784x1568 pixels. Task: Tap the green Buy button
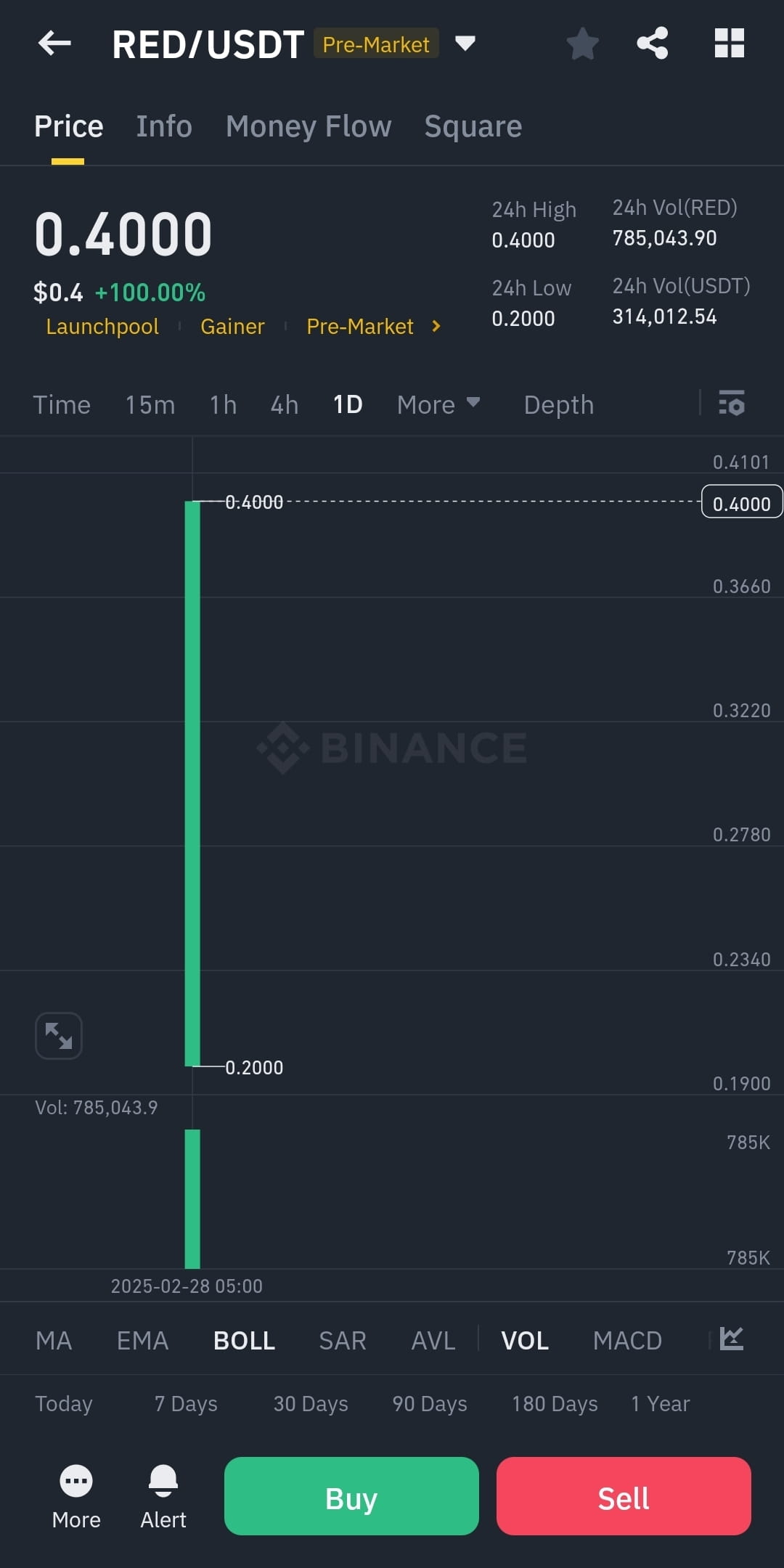[351, 1496]
